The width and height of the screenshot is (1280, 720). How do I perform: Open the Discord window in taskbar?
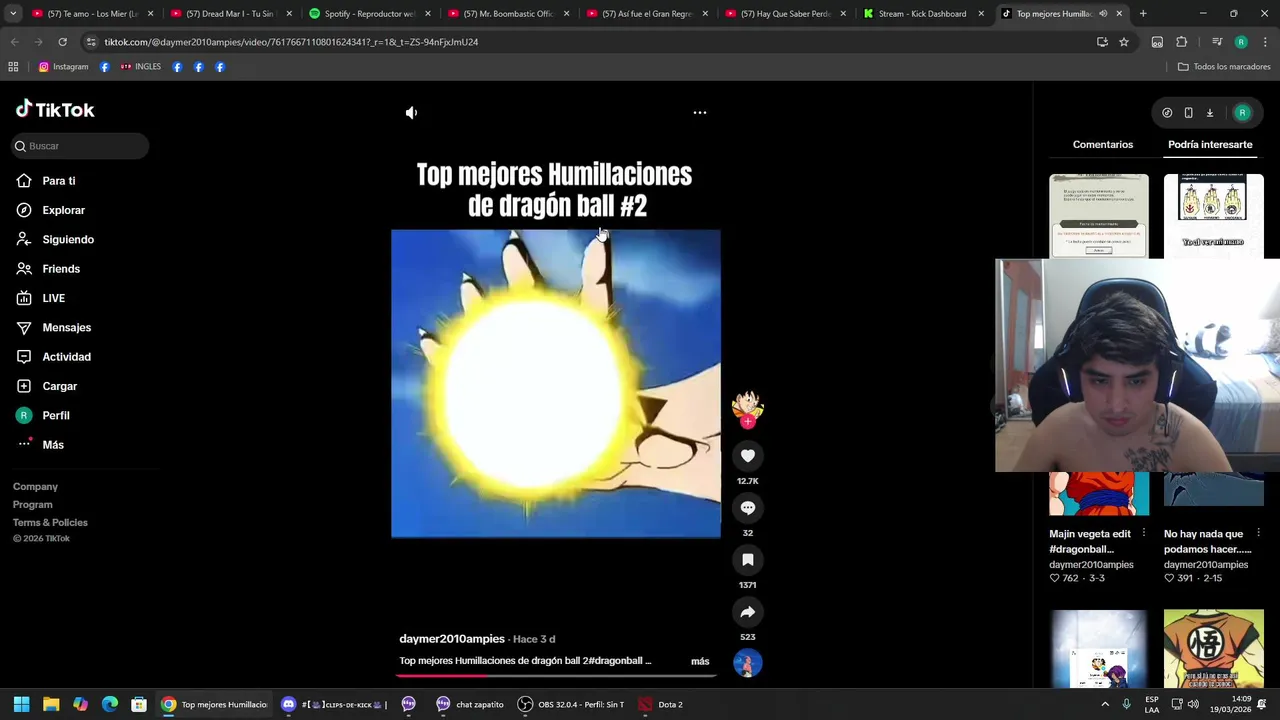tap(333, 705)
